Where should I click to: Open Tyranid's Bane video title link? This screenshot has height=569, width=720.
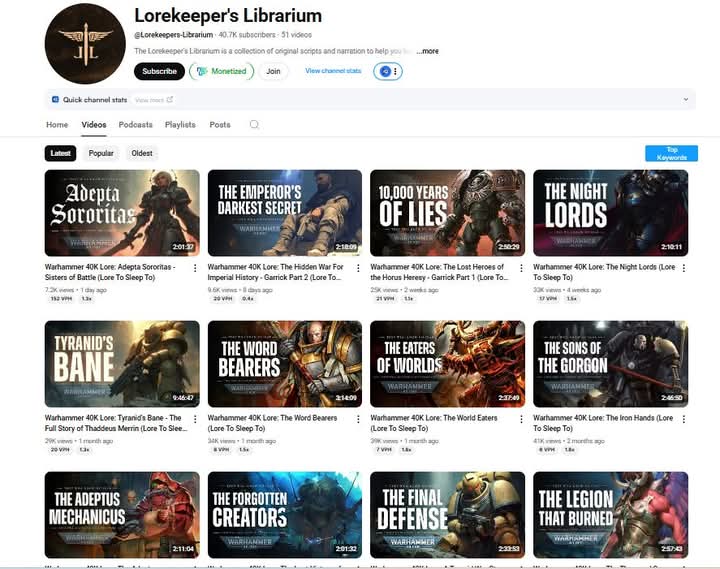pyautogui.click(x=116, y=423)
